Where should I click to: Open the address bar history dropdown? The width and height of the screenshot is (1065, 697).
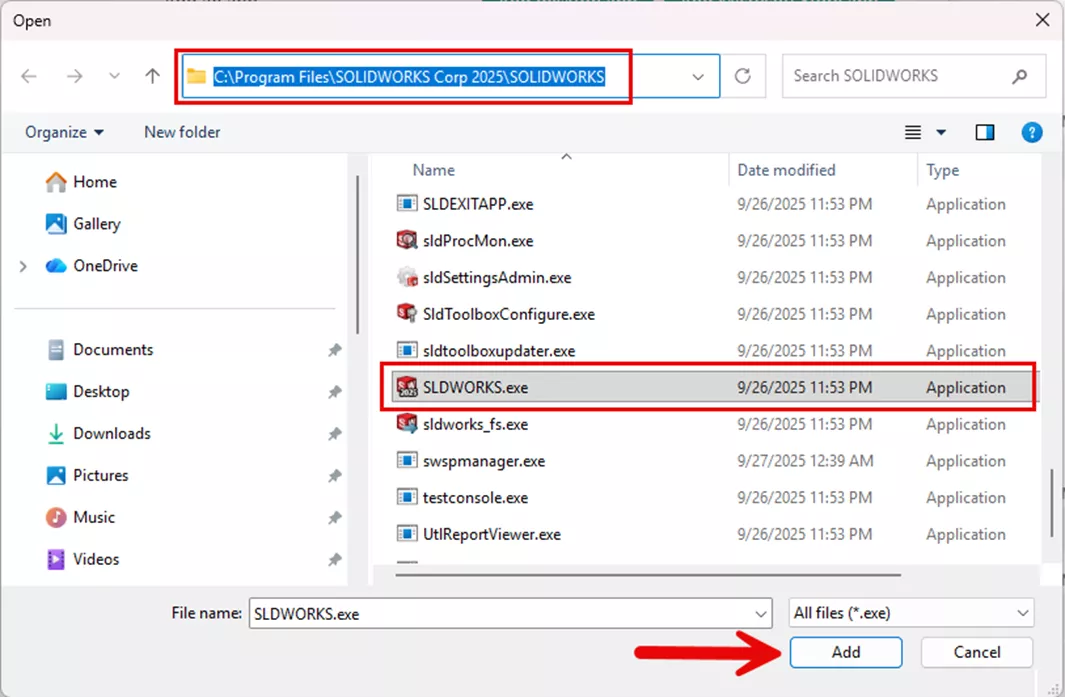(697, 76)
